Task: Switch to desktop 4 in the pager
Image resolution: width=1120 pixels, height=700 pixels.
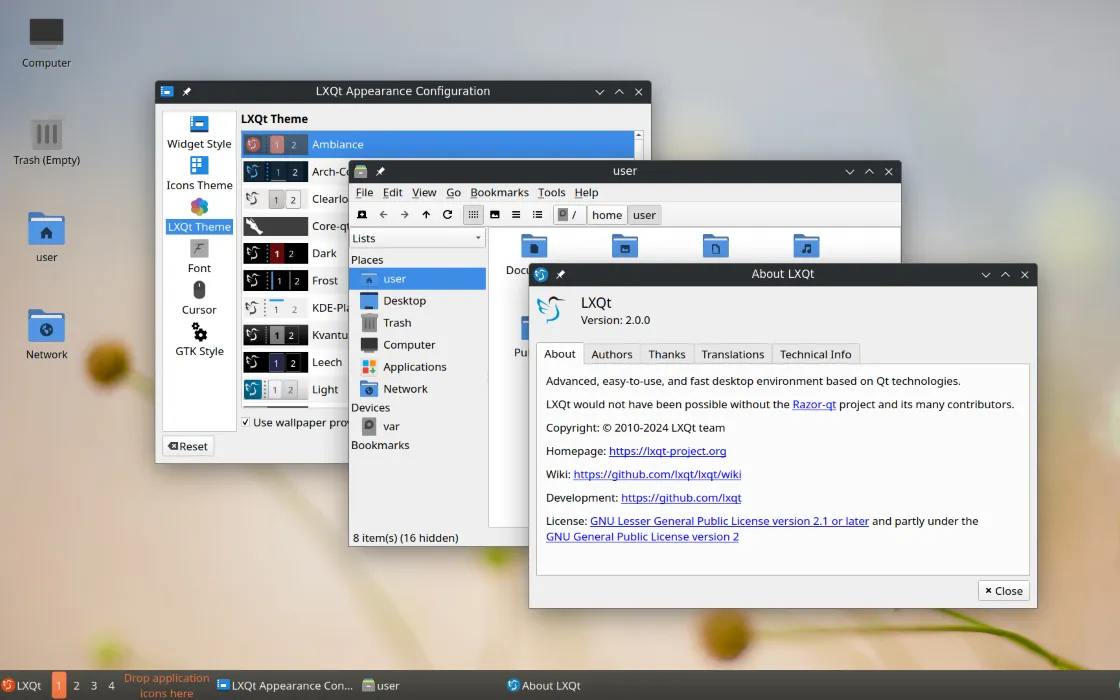Action: click(111, 686)
